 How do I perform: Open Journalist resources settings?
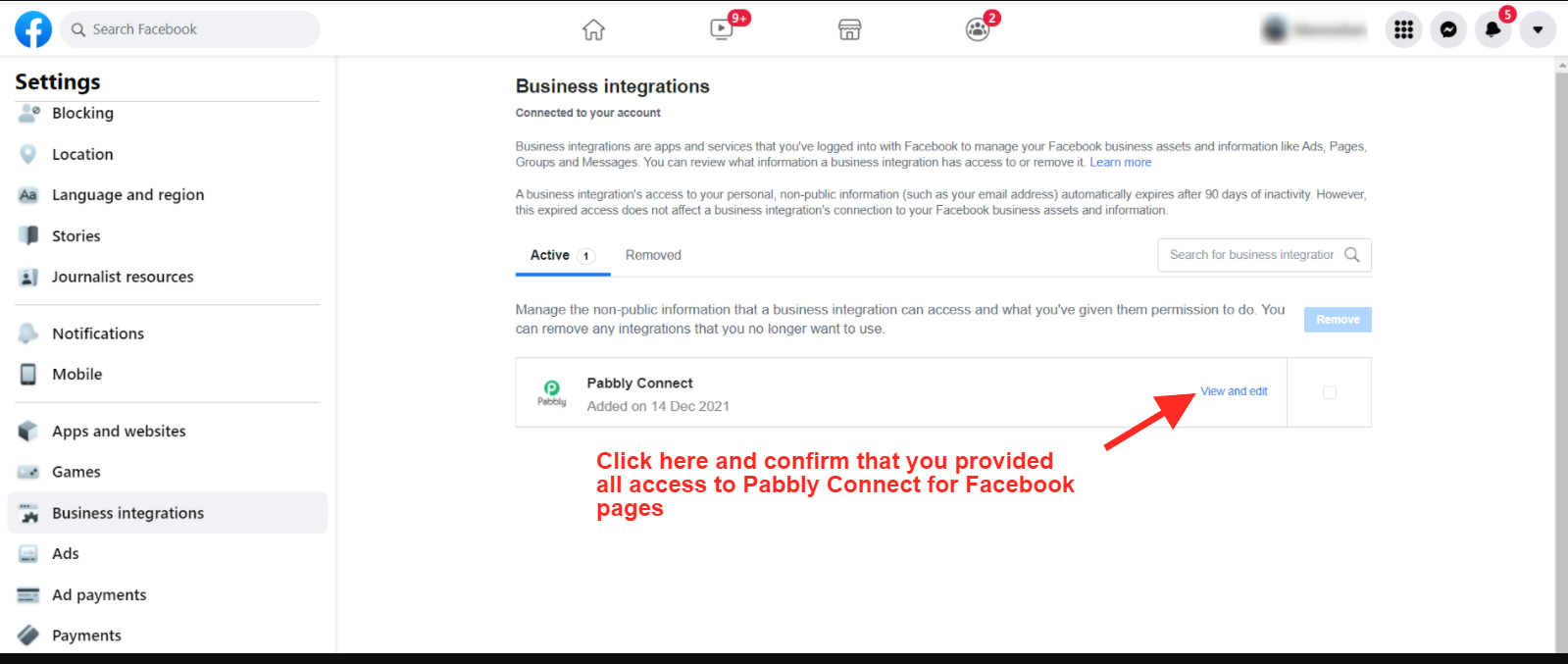tap(168, 277)
